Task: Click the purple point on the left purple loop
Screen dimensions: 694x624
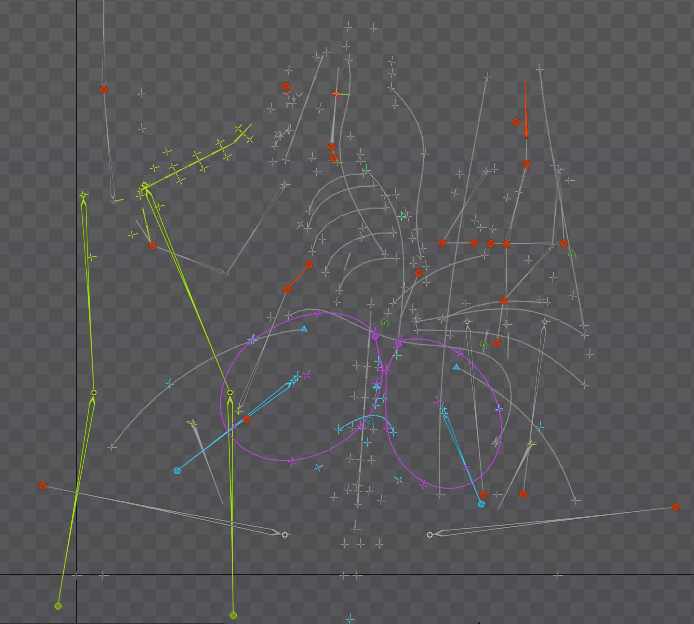Action: pos(375,337)
